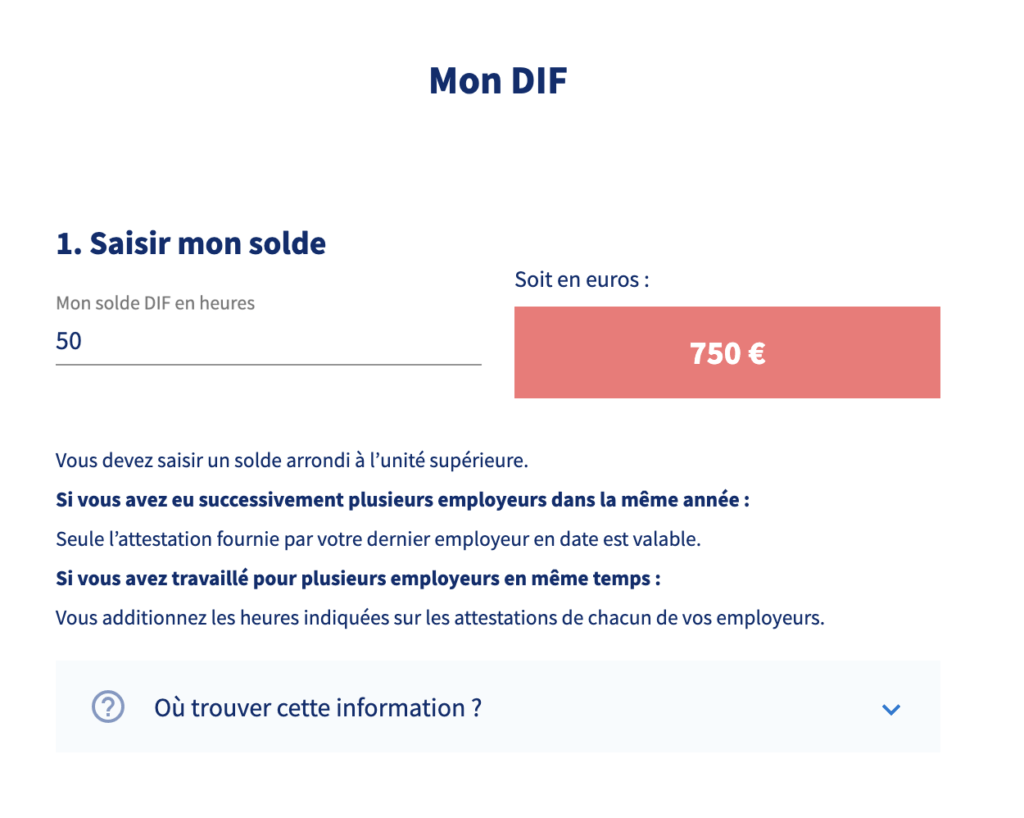Click the value 50 in the hours field

[69, 341]
